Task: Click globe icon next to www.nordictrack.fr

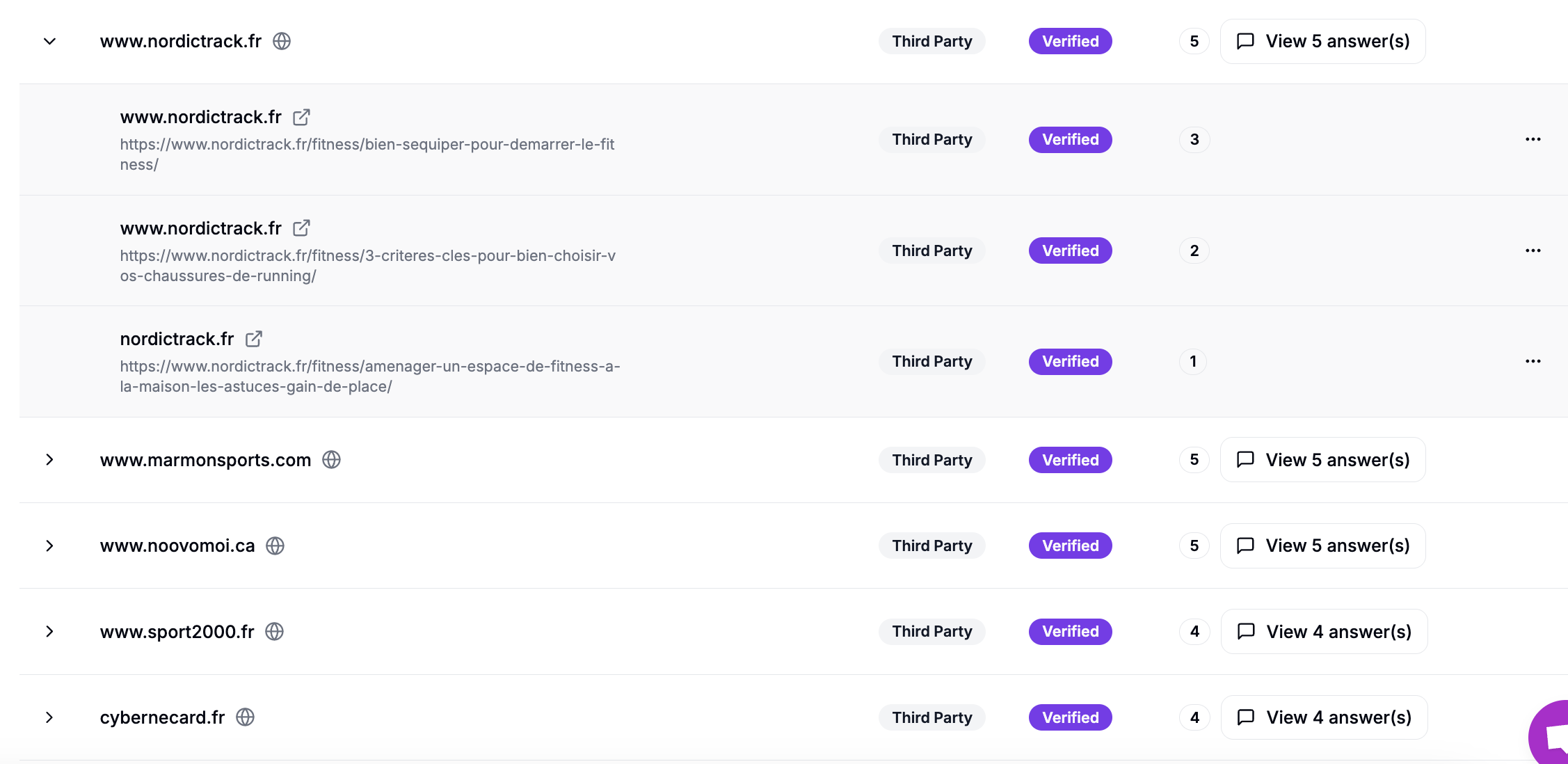Action: pyautogui.click(x=282, y=42)
